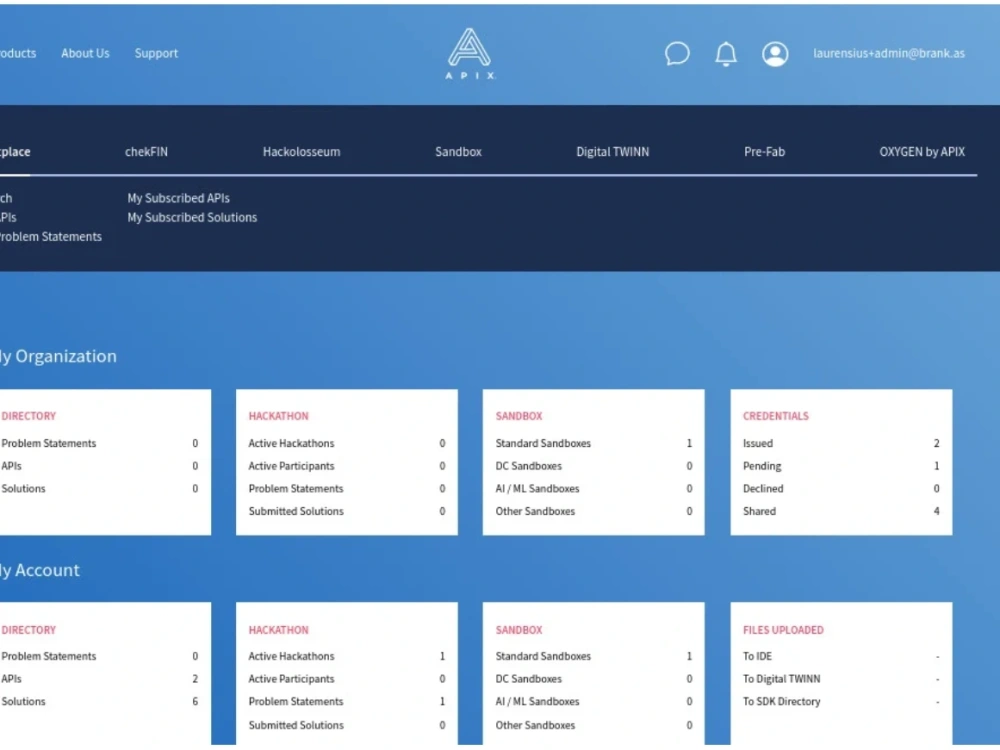Viewport: 1000px width, 750px height.
Task: Select Pending in Credentials card
Action: tap(841, 466)
